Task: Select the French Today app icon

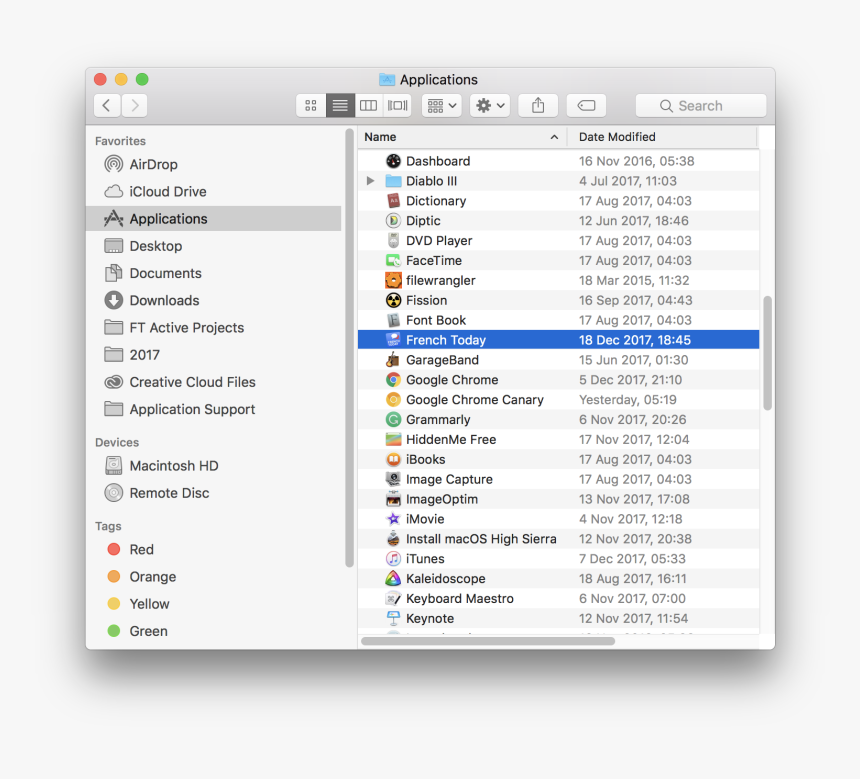Action: (393, 340)
